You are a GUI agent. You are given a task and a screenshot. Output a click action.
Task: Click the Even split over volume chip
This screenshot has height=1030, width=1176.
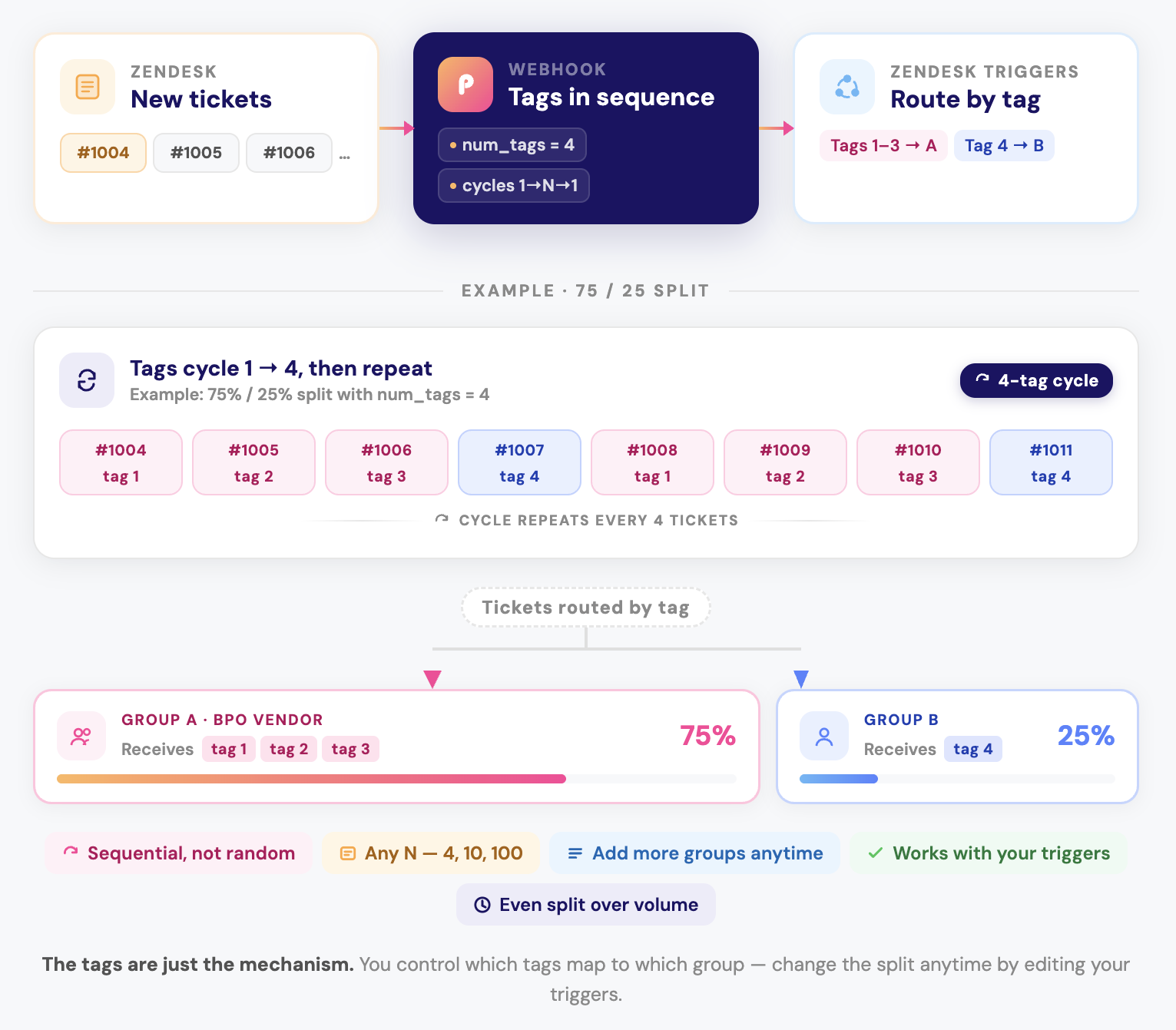[x=586, y=905]
